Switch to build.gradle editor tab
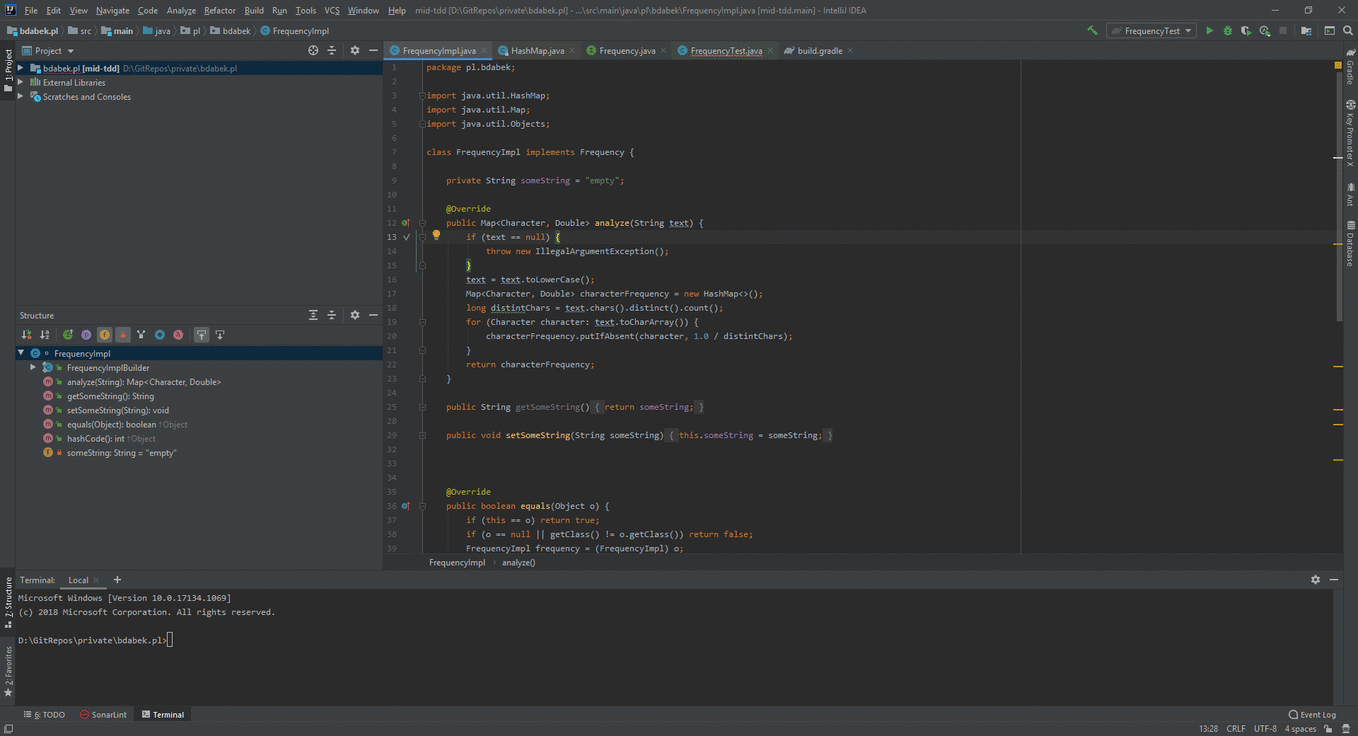The height and width of the screenshot is (736, 1358). [x=819, y=50]
